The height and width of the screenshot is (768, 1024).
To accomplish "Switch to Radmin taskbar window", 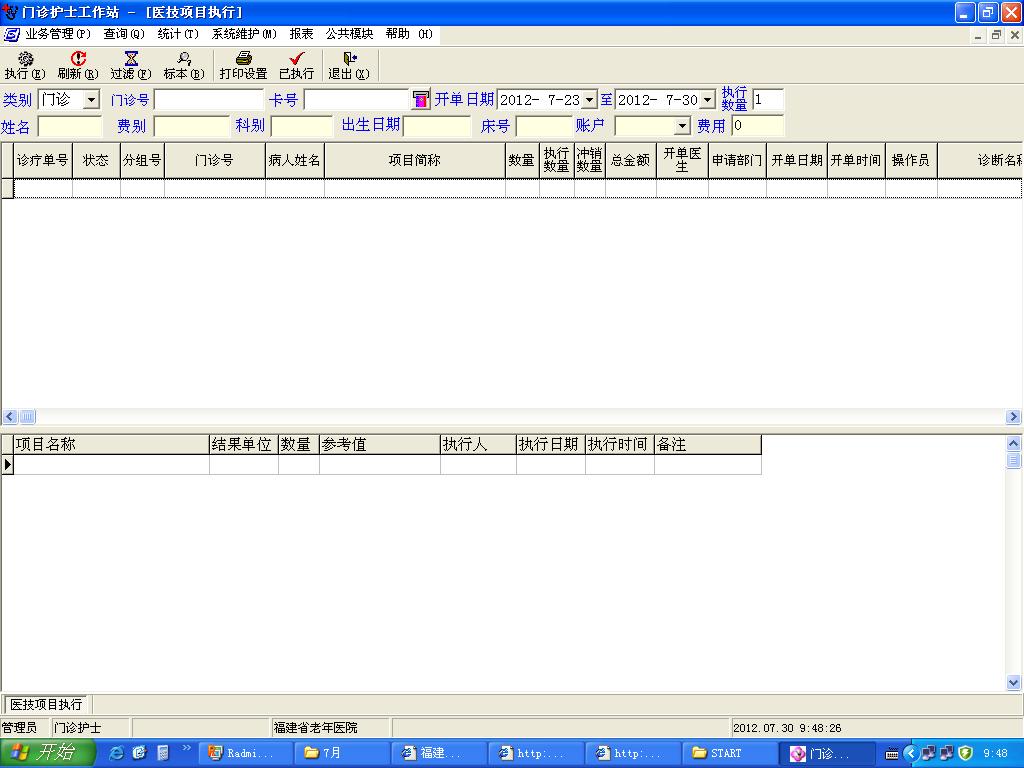I will click(245, 753).
